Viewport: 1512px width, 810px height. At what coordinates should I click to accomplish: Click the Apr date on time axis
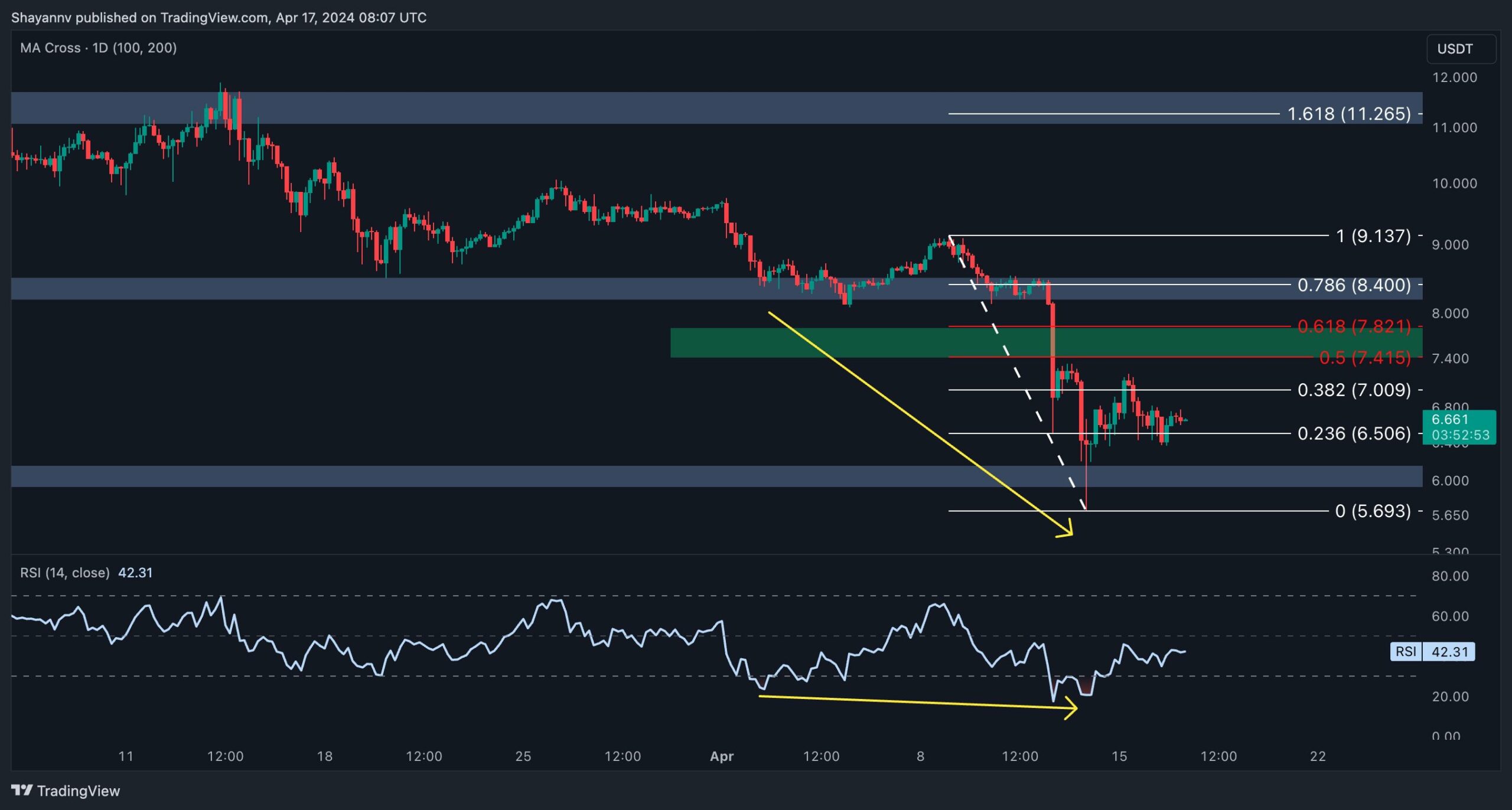(722, 756)
